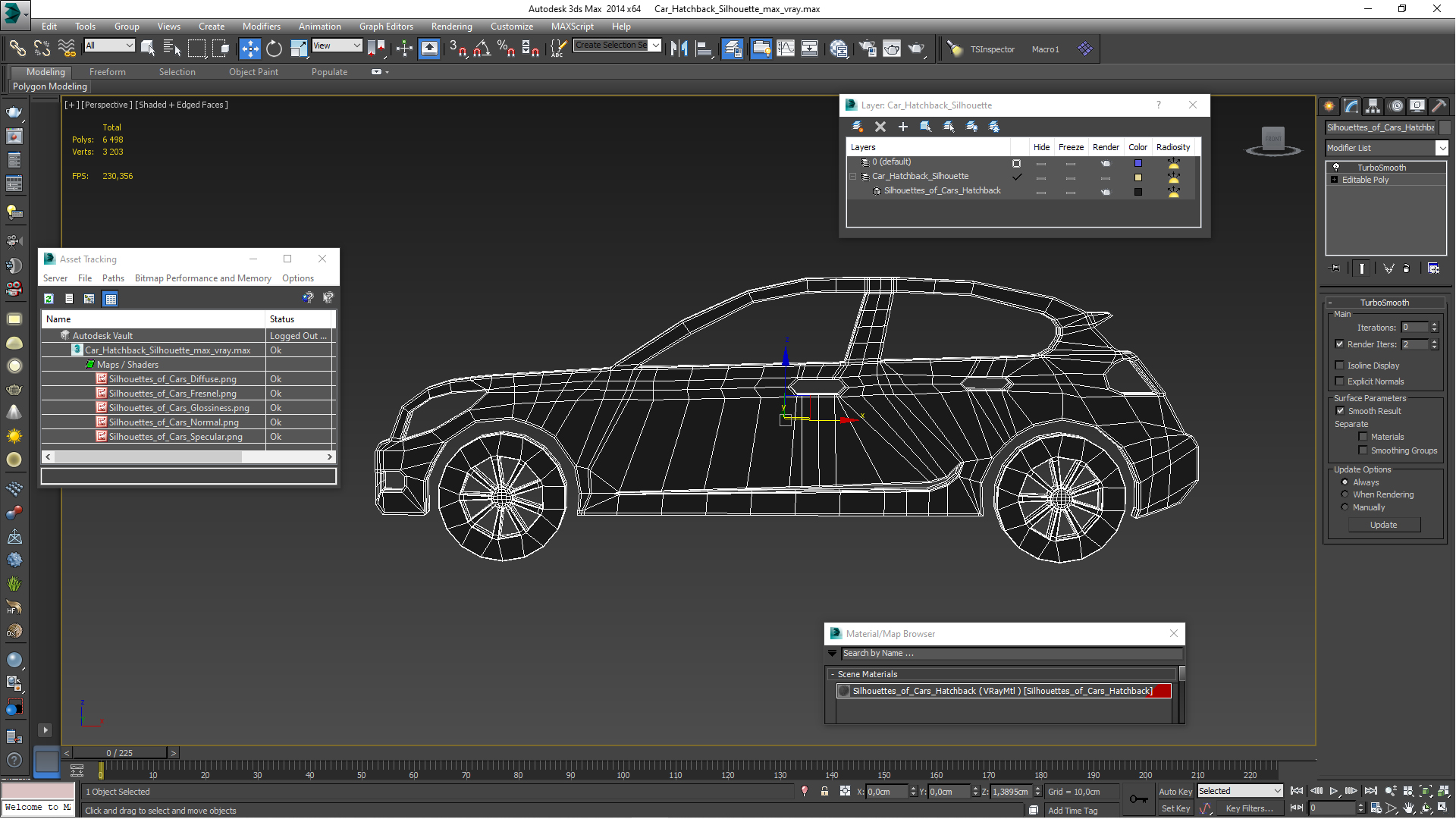The width and height of the screenshot is (1456, 819).
Task: Click the Key Filters button
Action: point(1249,808)
